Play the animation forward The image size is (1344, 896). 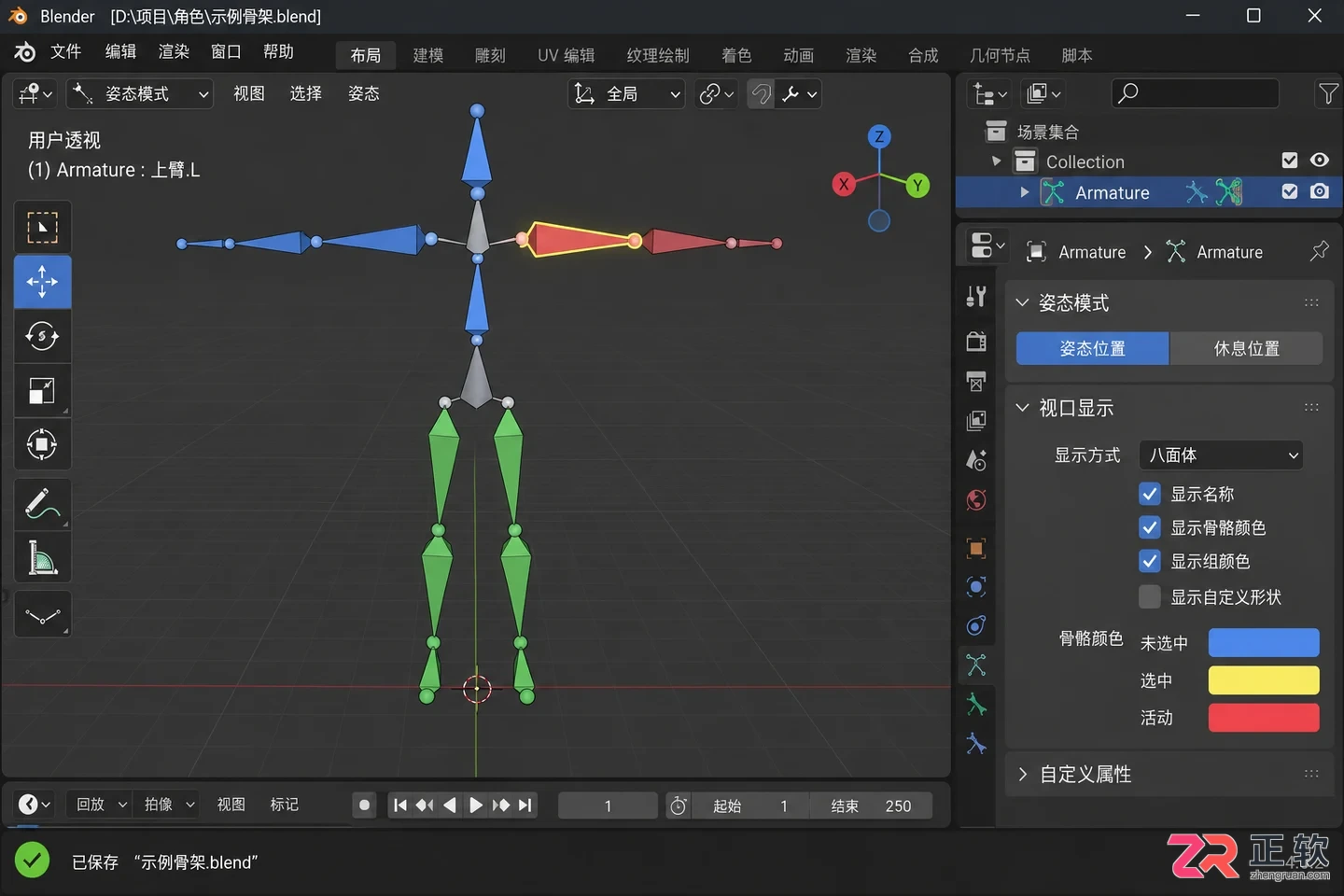click(x=476, y=805)
